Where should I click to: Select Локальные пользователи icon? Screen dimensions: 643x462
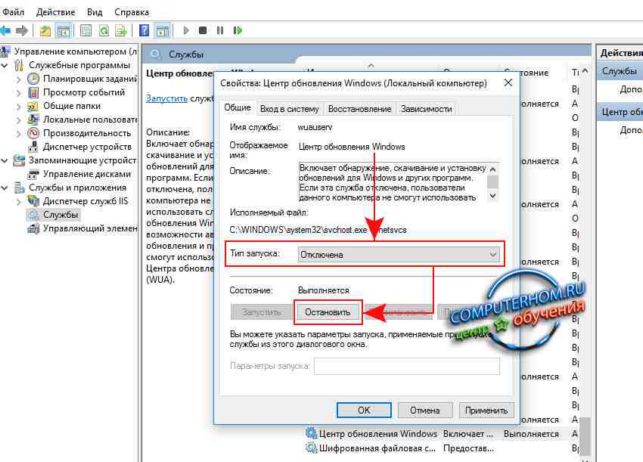tap(33, 120)
